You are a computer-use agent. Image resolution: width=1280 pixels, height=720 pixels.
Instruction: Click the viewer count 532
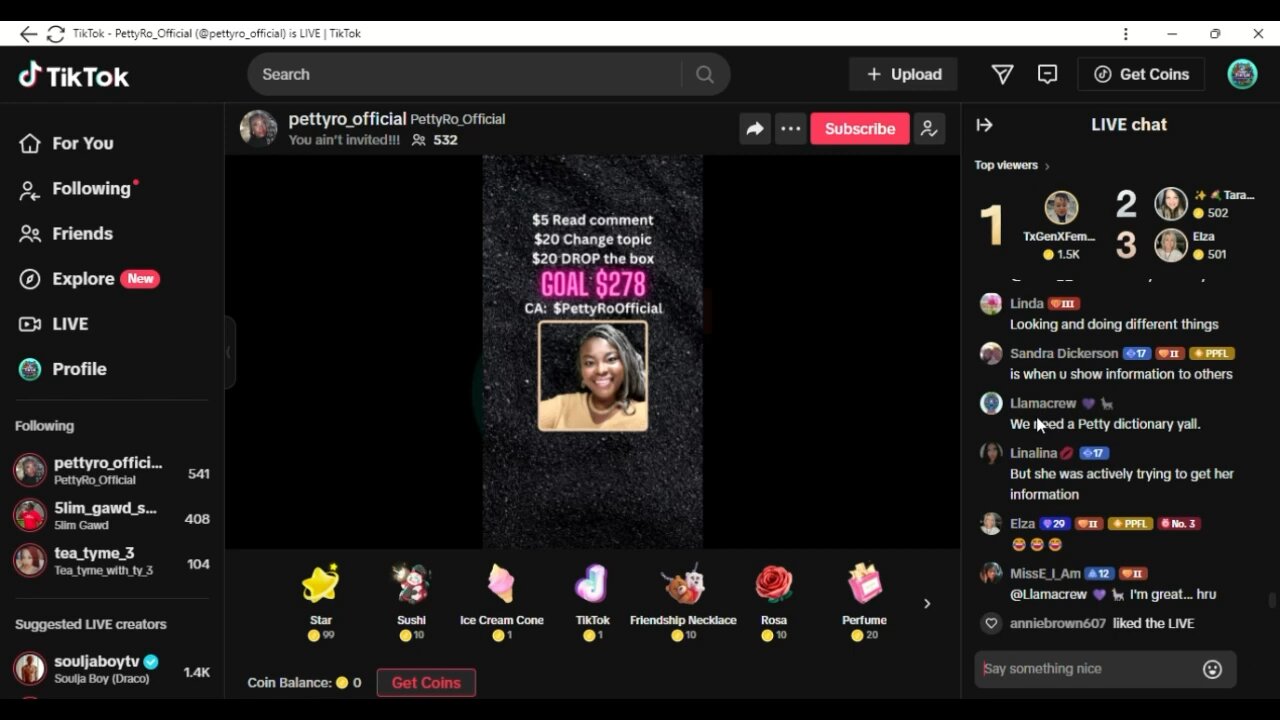point(445,141)
